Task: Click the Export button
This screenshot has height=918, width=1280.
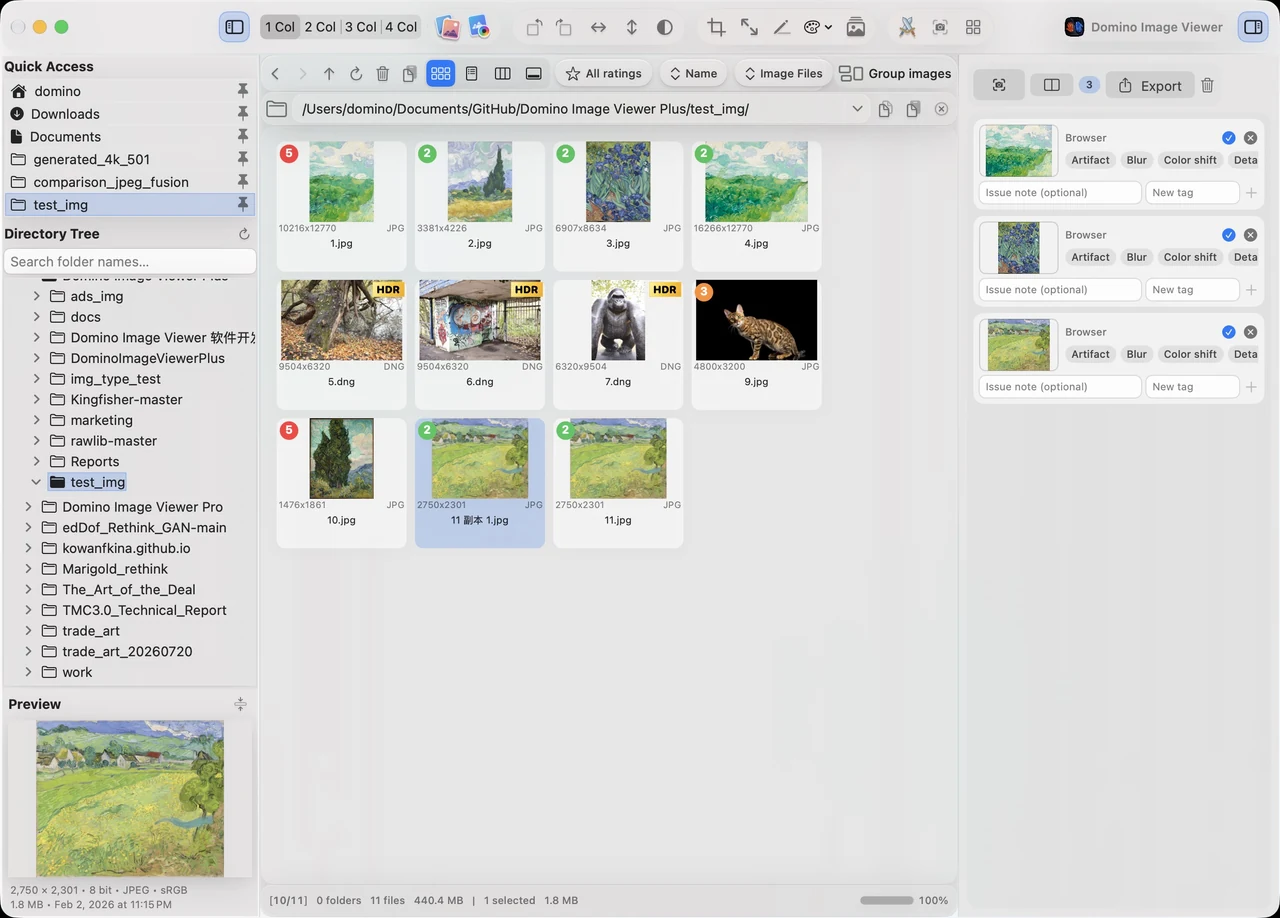Action: coord(1150,85)
